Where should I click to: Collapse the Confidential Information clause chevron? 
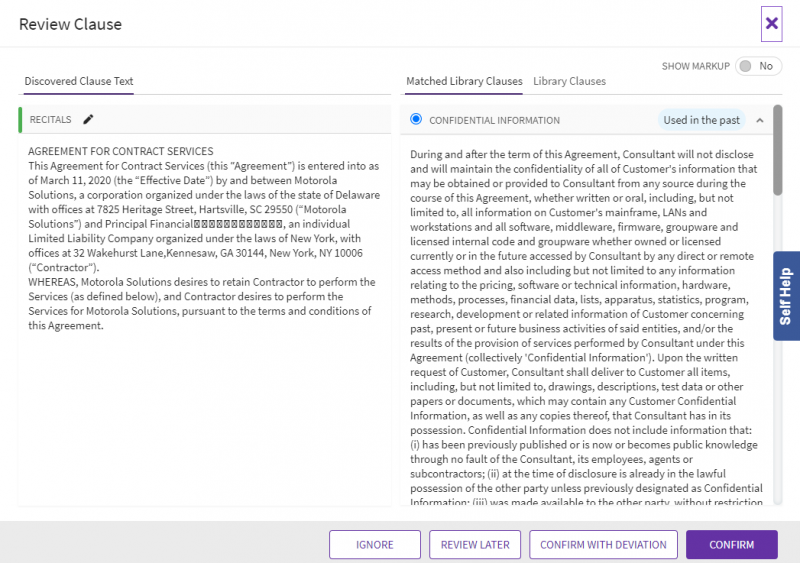pyautogui.click(x=760, y=120)
